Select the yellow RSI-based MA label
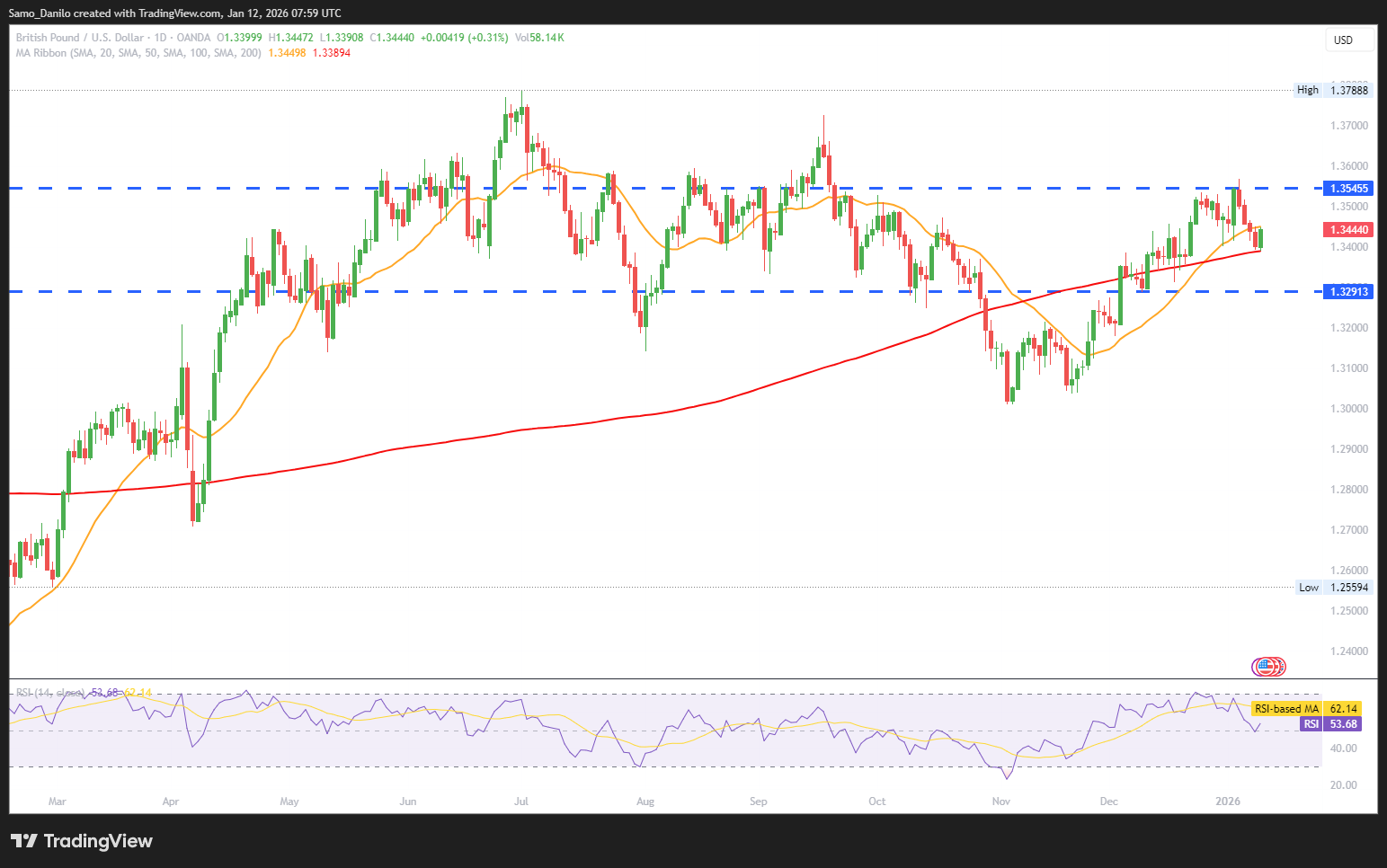The height and width of the screenshot is (868, 1387). [1286, 709]
